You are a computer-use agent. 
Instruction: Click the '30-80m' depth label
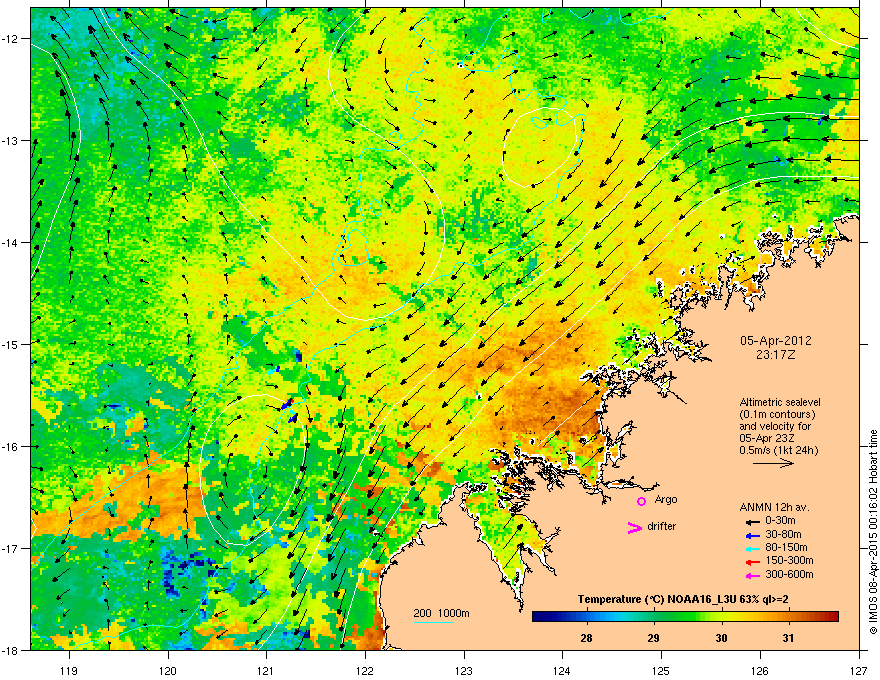(x=783, y=534)
